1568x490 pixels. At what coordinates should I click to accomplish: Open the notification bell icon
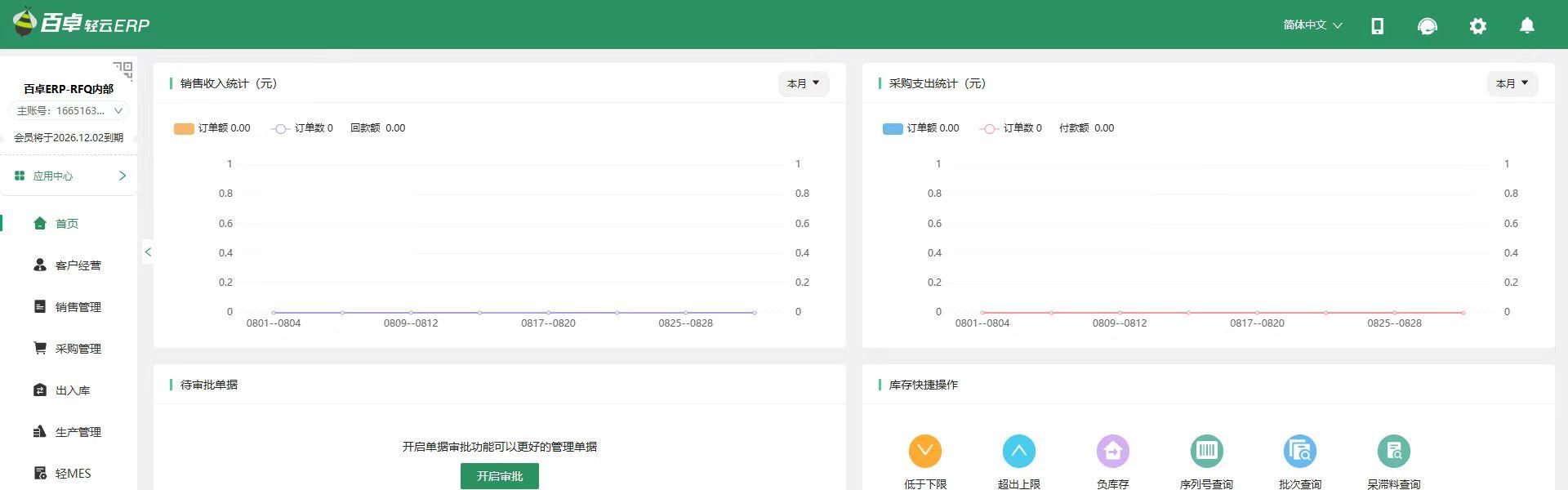1526,26
